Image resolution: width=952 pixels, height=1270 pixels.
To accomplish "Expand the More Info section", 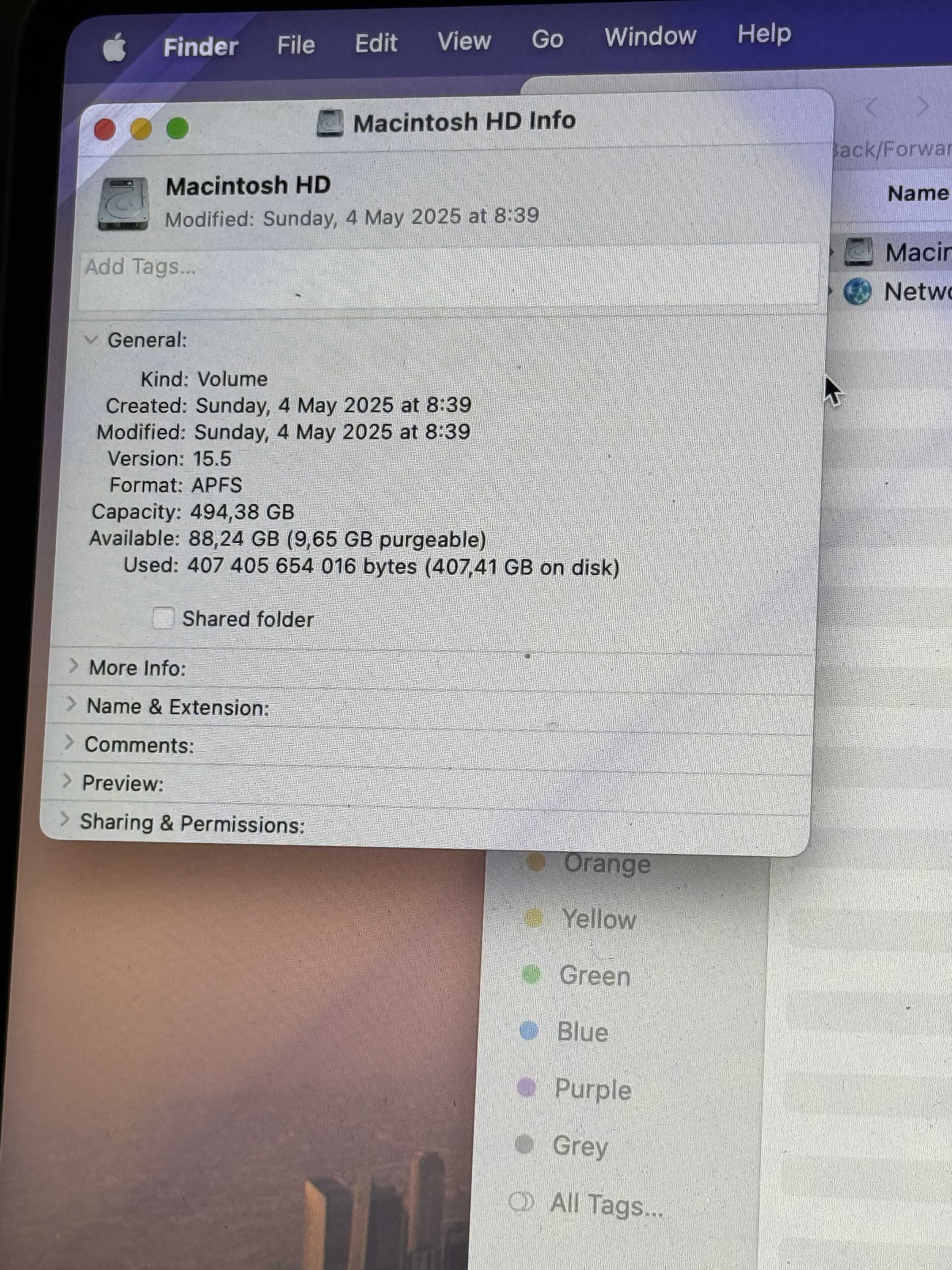I will point(73,666).
